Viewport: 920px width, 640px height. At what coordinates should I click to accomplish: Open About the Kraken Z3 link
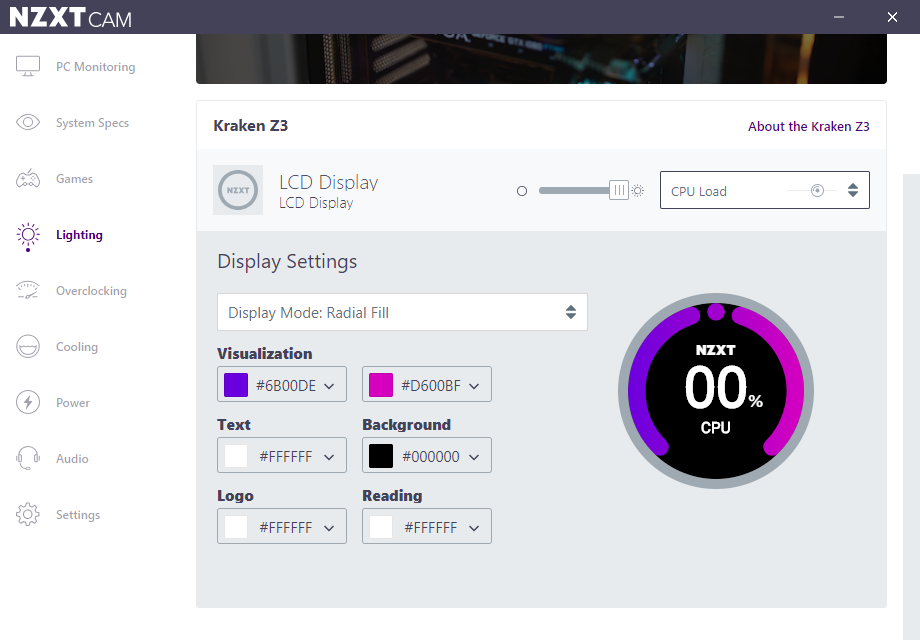tap(809, 126)
